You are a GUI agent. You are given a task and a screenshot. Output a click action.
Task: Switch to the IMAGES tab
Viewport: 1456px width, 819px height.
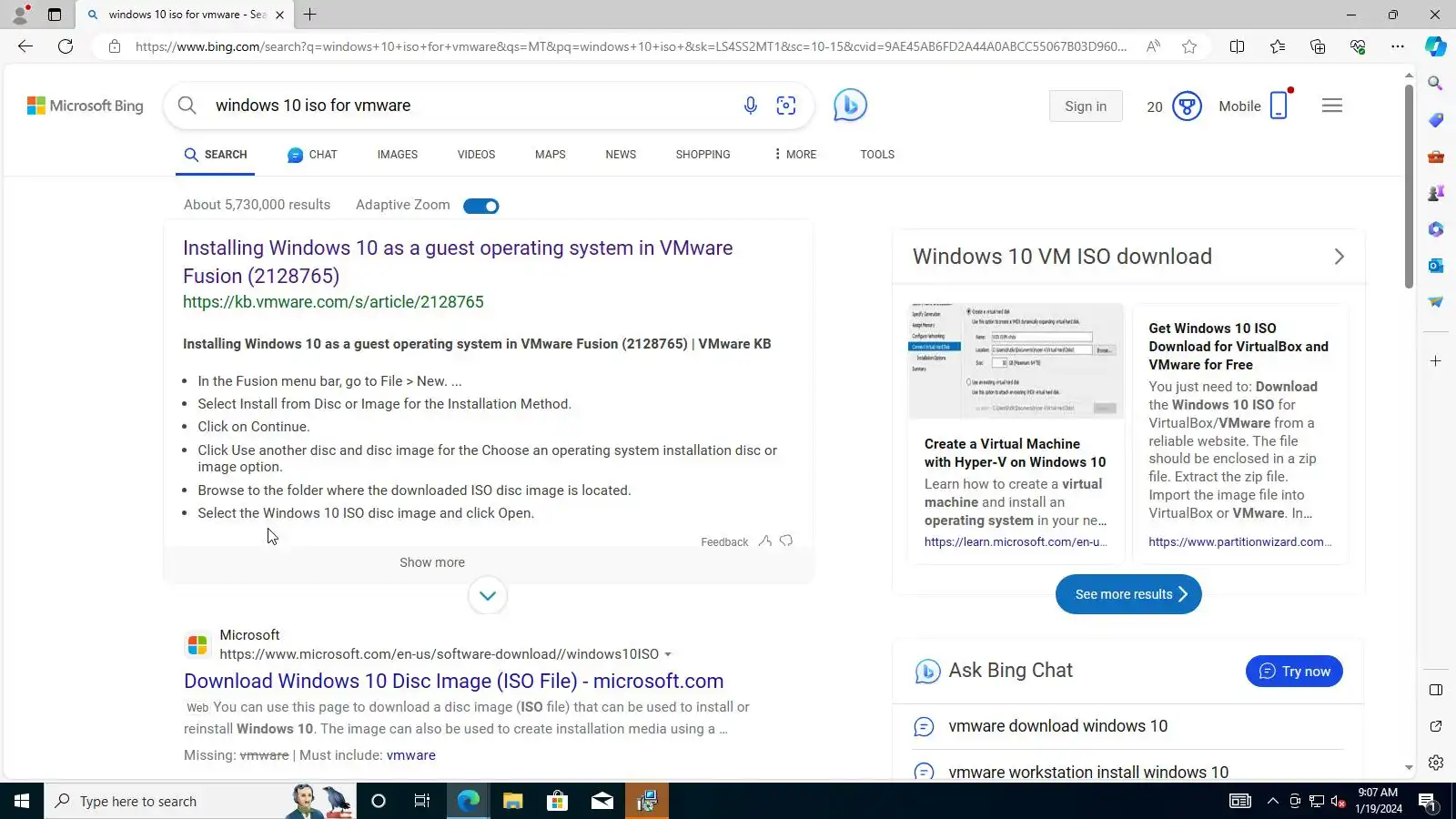[398, 155]
